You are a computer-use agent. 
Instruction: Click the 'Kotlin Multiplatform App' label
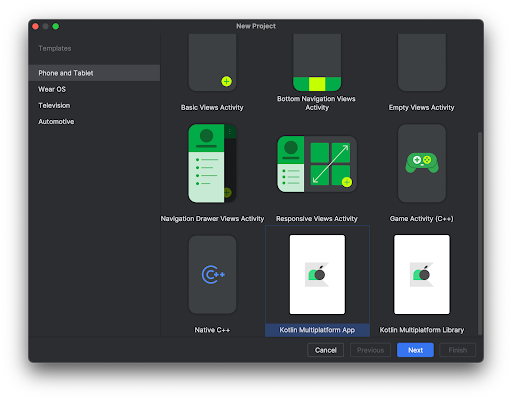point(317,330)
